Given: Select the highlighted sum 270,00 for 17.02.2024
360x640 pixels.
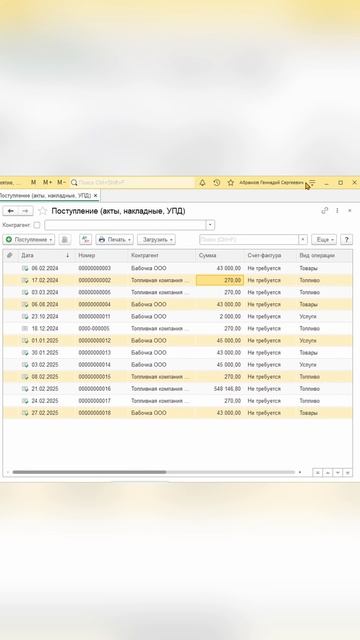Looking at the screenshot, I should (220, 280).
